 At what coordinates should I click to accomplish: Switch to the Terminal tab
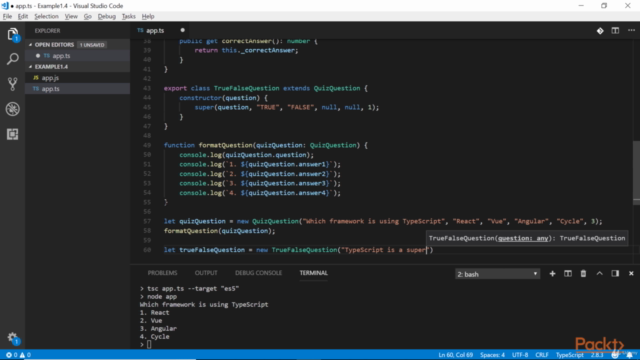[313, 273]
